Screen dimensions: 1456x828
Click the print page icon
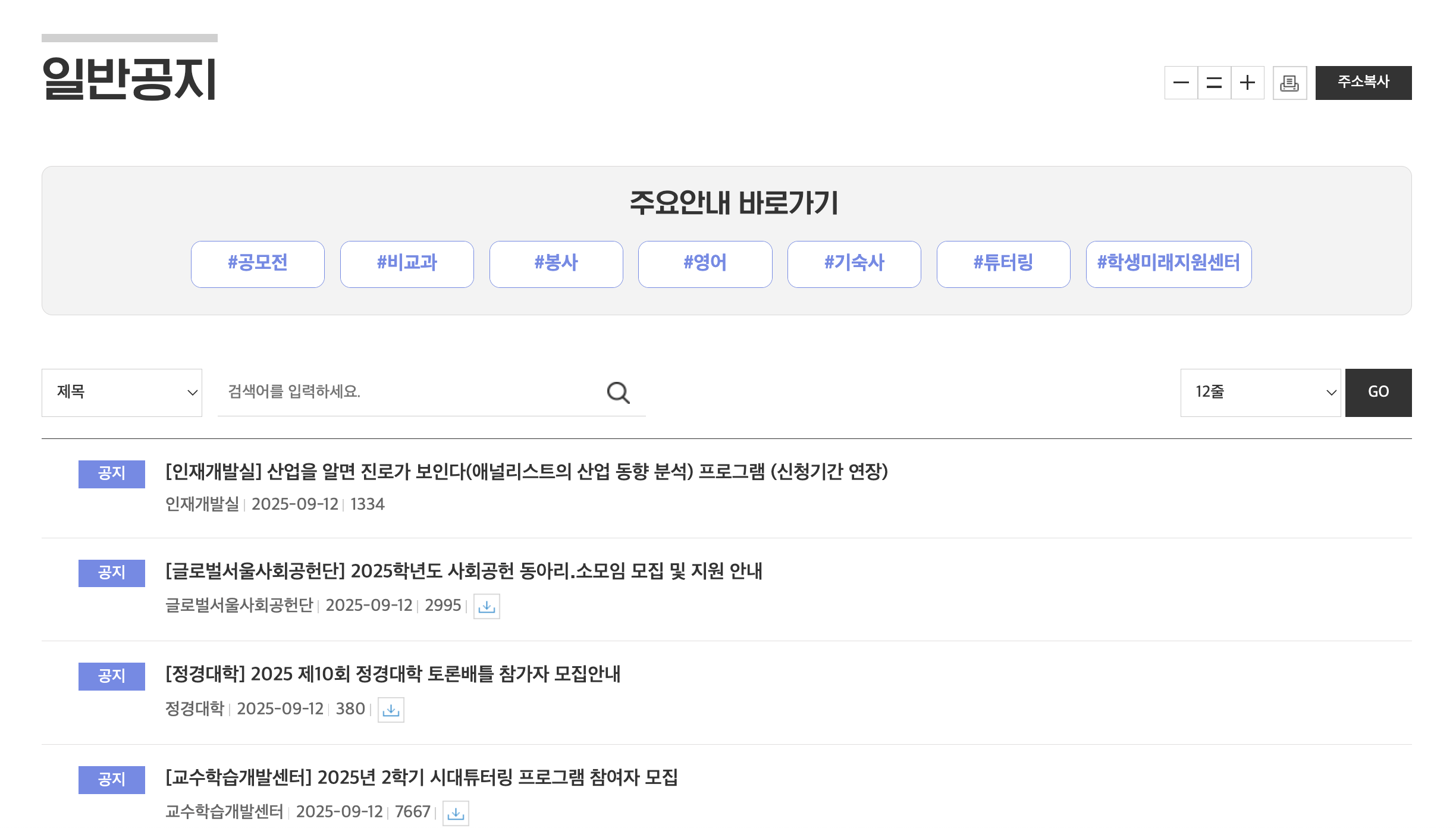(x=1289, y=83)
